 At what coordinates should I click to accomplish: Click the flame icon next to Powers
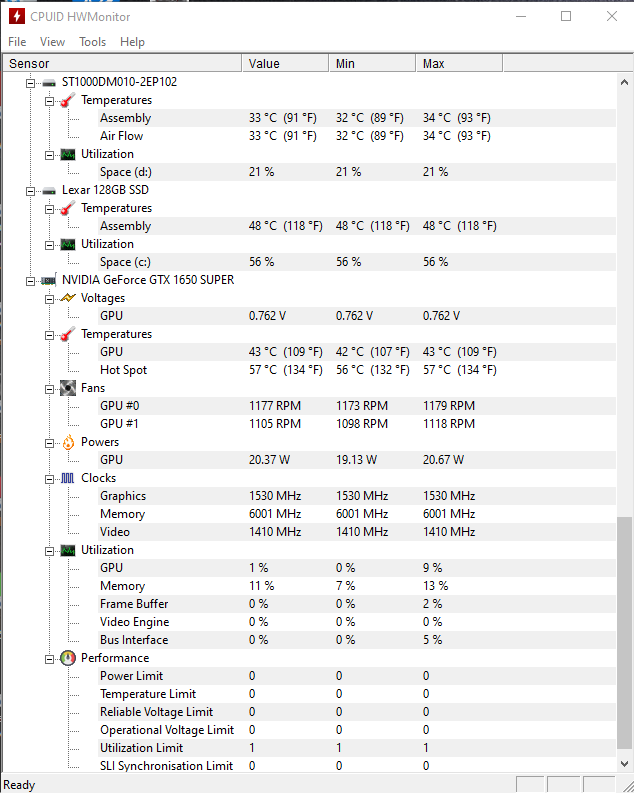[x=68, y=443]
